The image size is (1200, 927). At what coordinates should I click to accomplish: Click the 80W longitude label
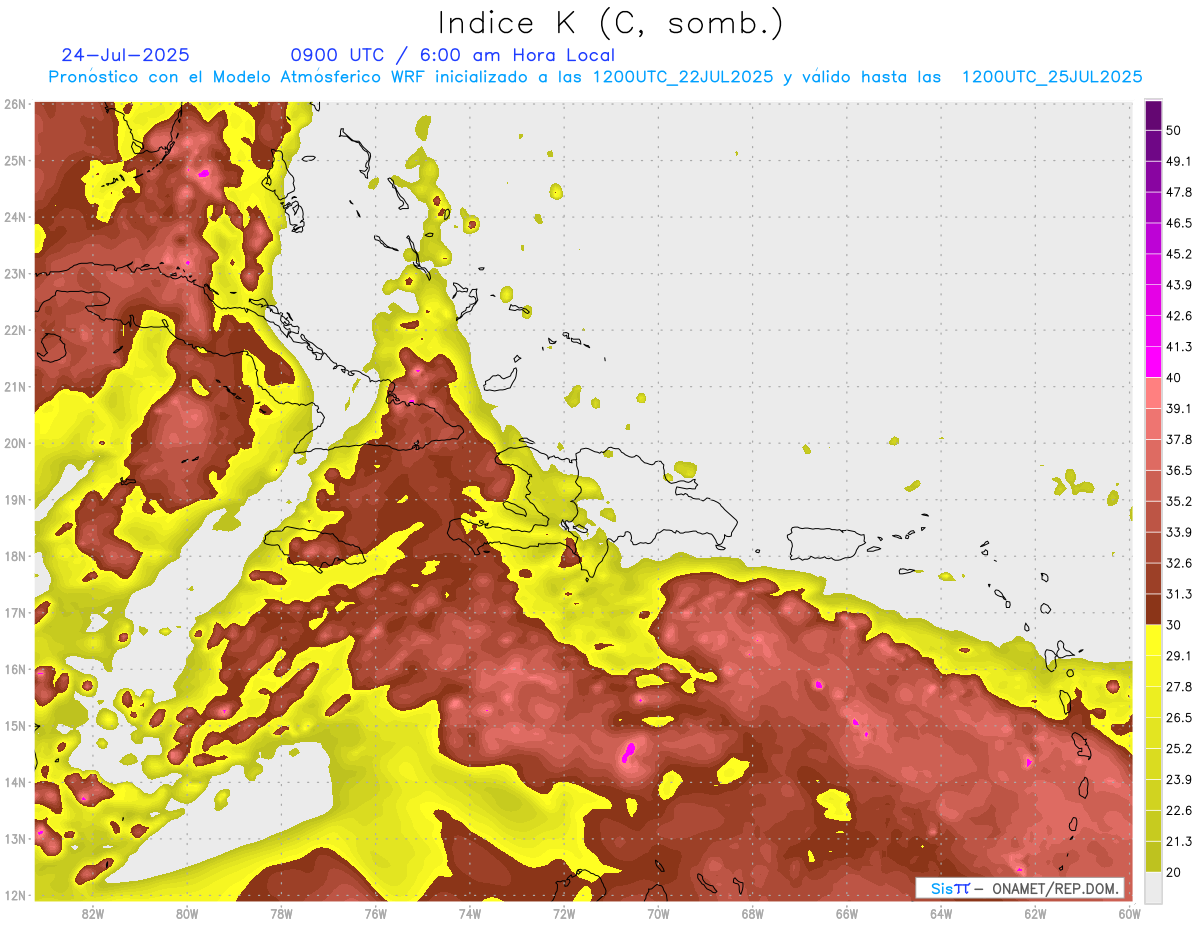pyautogui.click(x=187, y=914)
